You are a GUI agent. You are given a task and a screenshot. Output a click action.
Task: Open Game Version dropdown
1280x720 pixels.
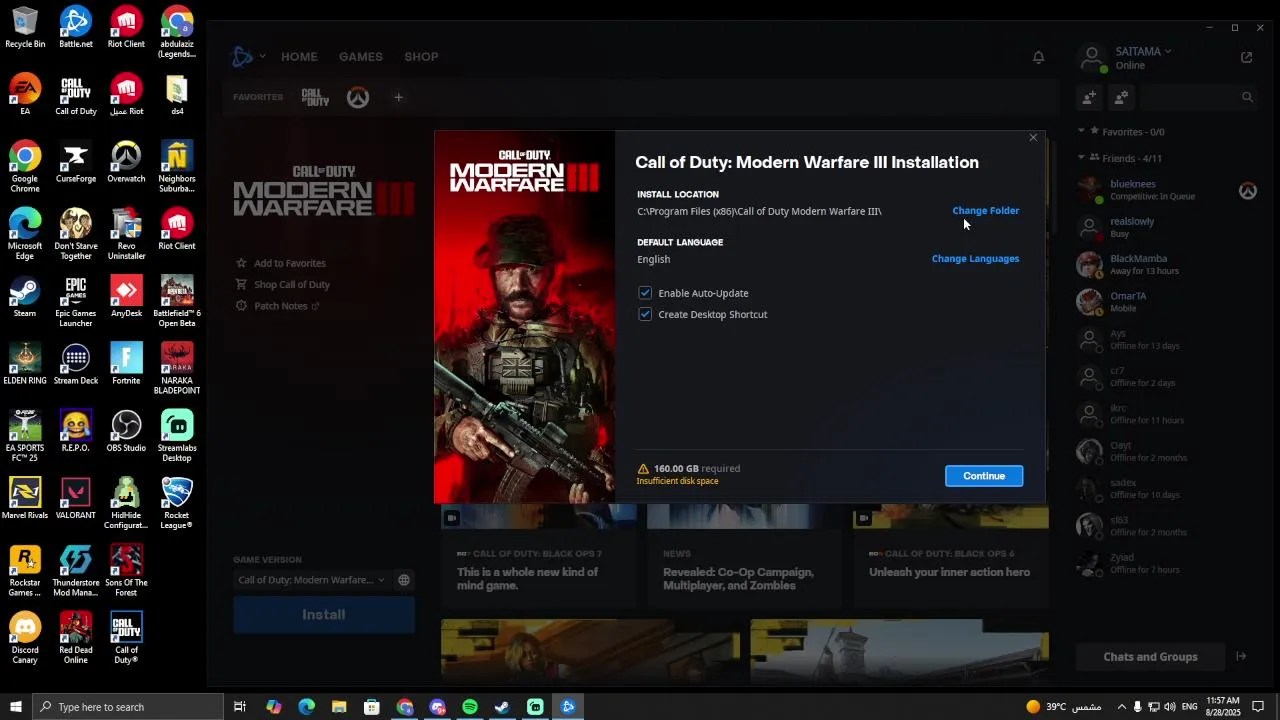(311, 580)
